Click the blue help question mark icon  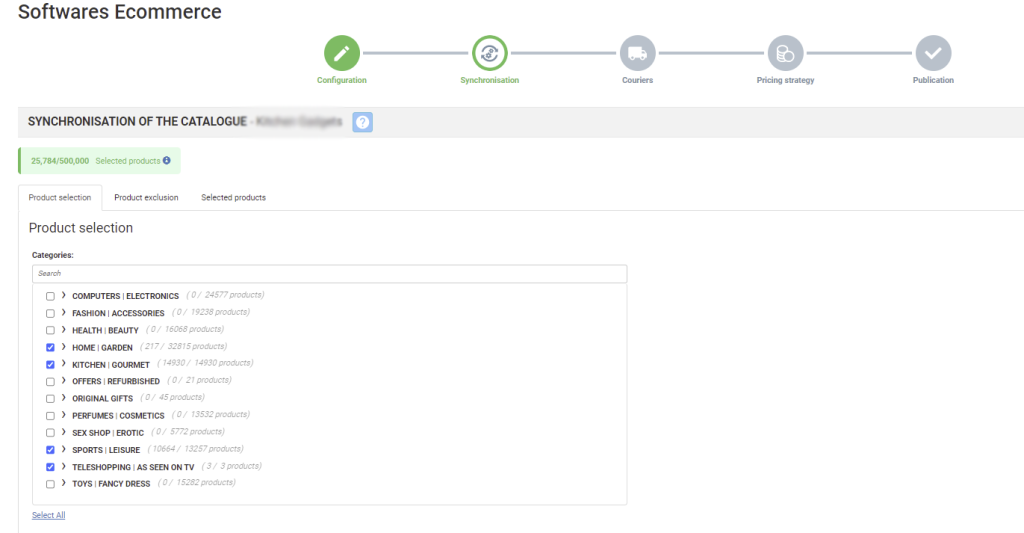[x=363, y=122]
